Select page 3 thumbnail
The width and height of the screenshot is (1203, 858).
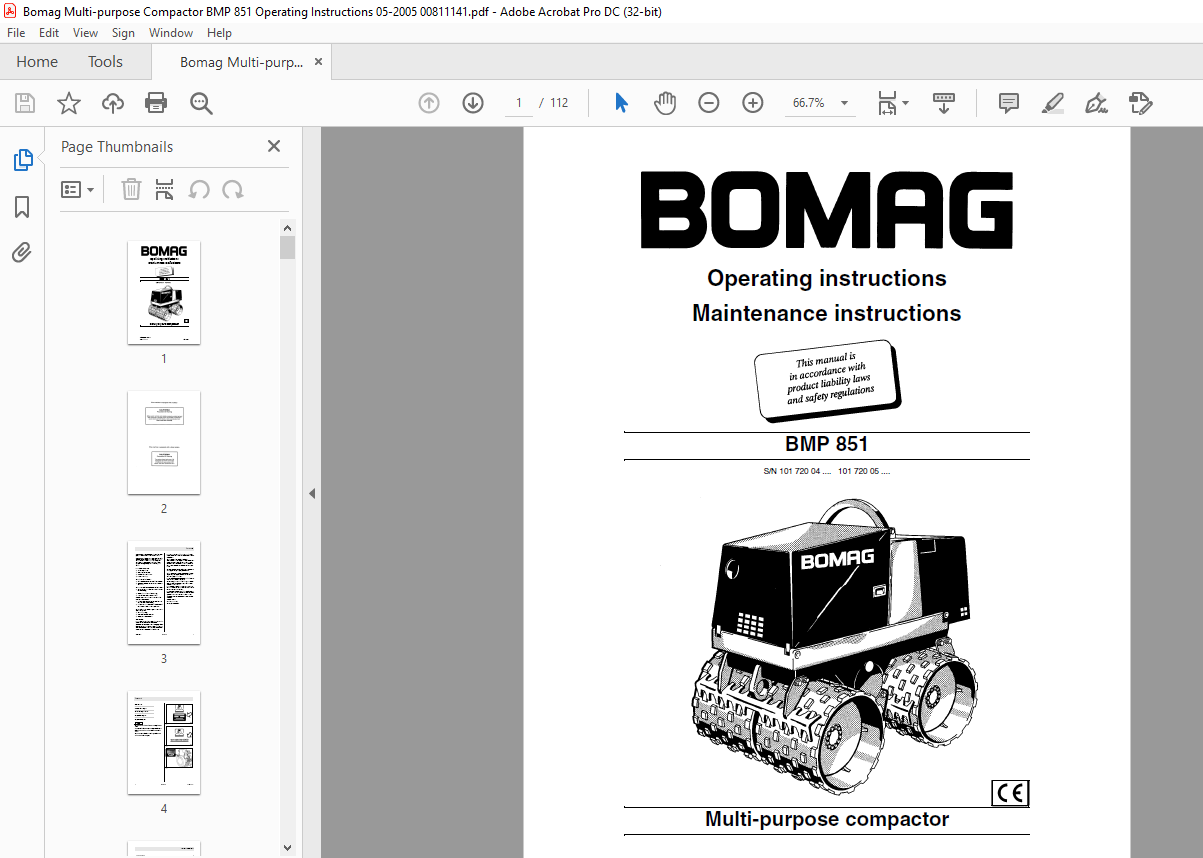click(x=164, y=593)
